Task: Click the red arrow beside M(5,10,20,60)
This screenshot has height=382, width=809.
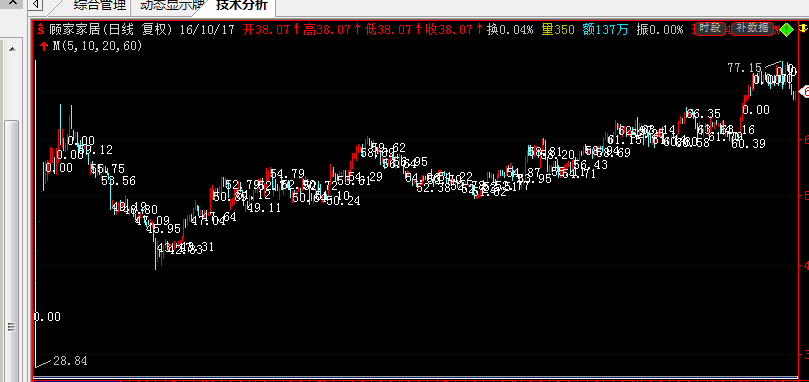Action: (x=44, y=46)
